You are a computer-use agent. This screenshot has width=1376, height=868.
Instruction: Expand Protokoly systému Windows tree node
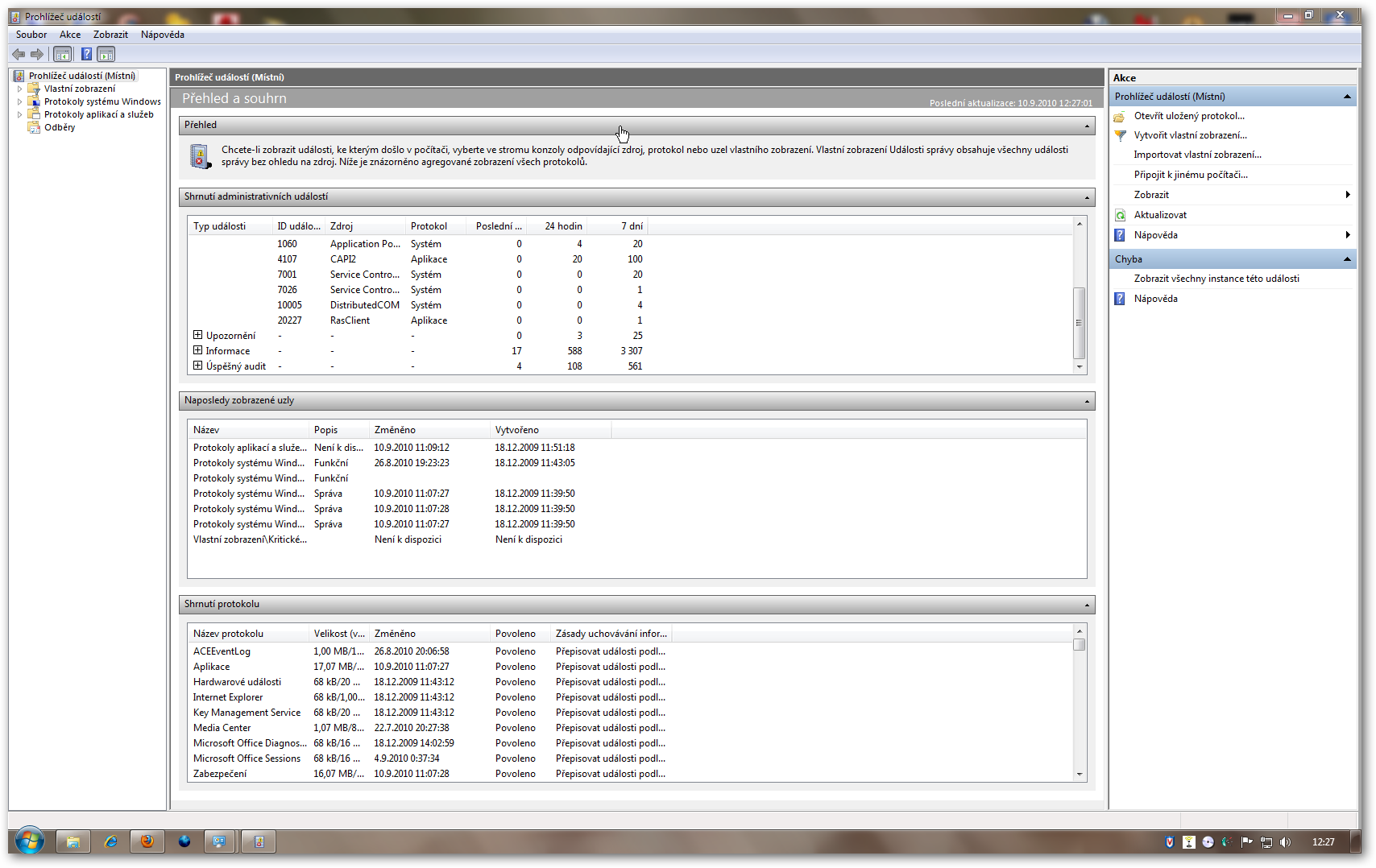(x=20, y=101)
